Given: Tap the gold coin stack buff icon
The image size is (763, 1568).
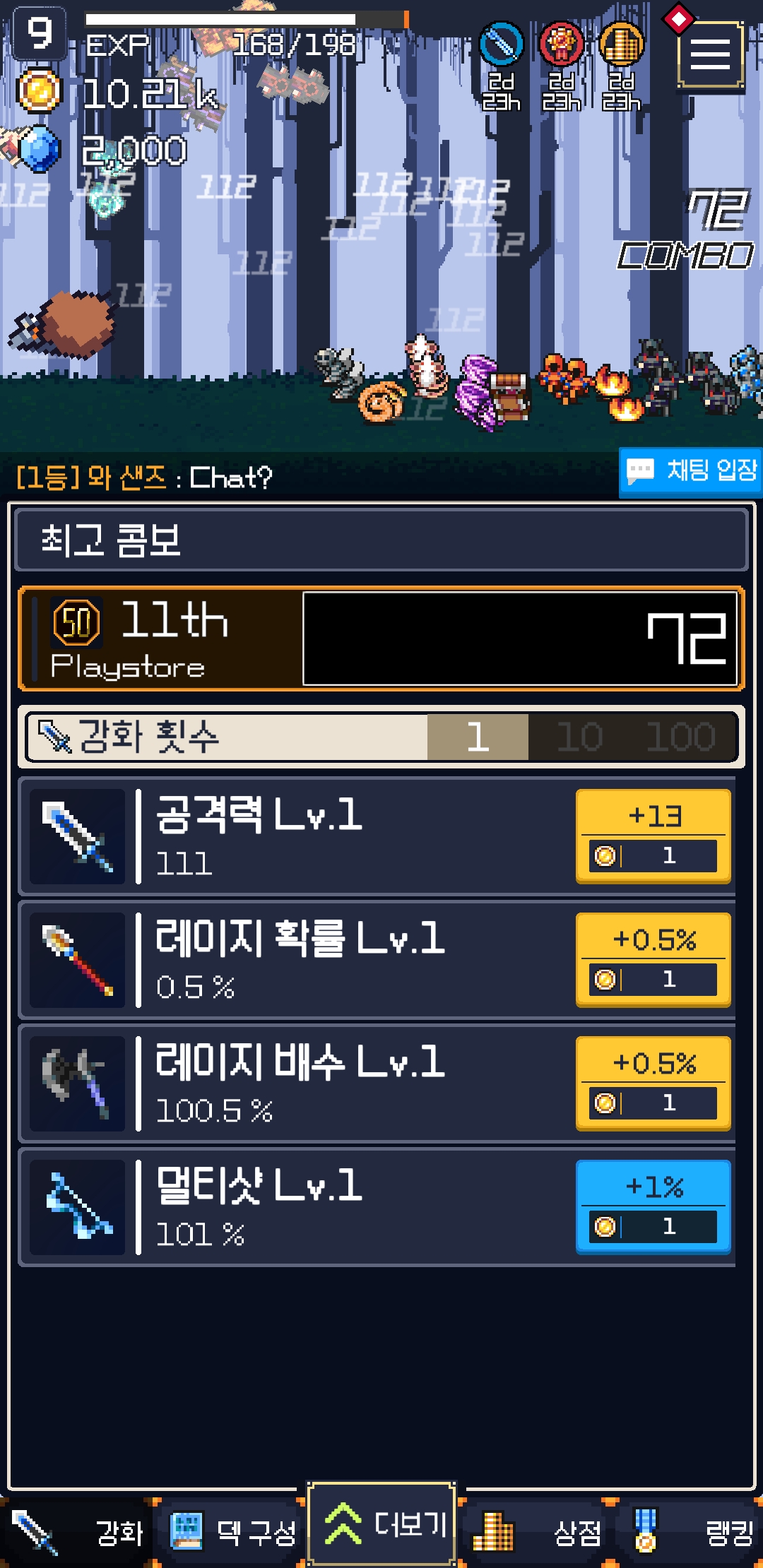Looking at the screenshot, I should 622,44.
